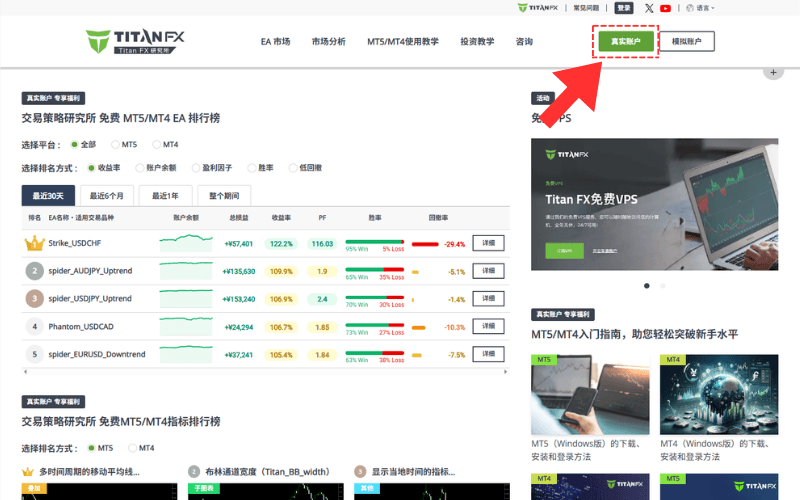Click the Titan FX main logo
Viewport: 800px width, 500px height.
pos(135,41)
